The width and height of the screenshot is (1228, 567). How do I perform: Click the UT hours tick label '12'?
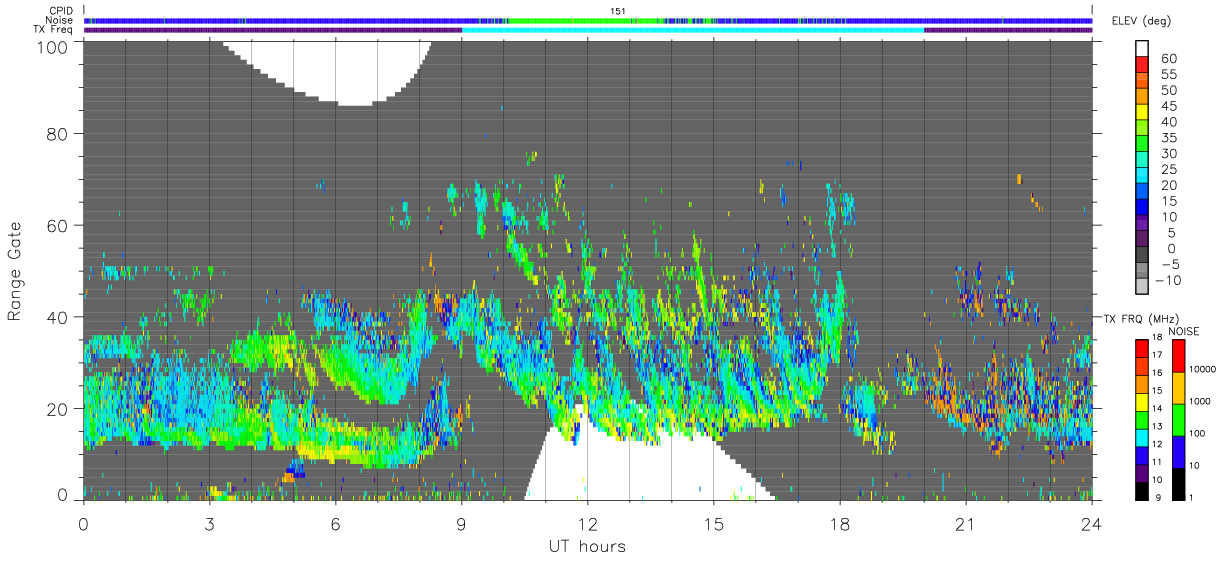pos(587,524)
